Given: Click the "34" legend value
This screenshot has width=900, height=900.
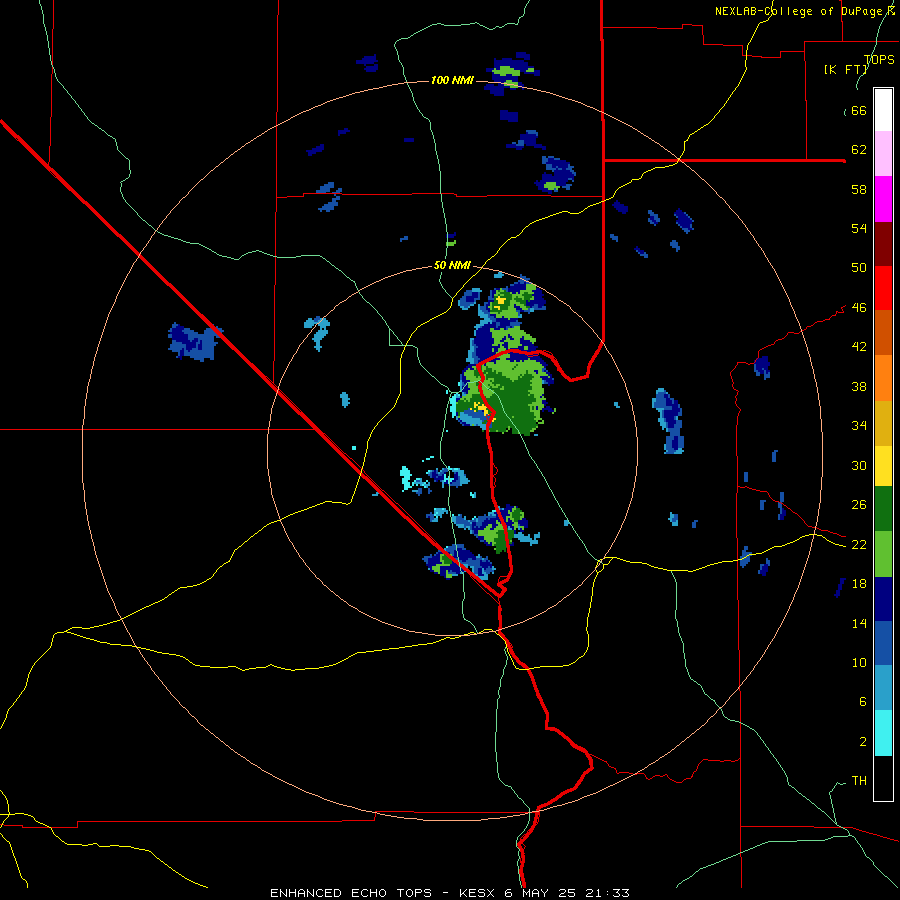Looking at the screenshot, I should click(859, 426).
